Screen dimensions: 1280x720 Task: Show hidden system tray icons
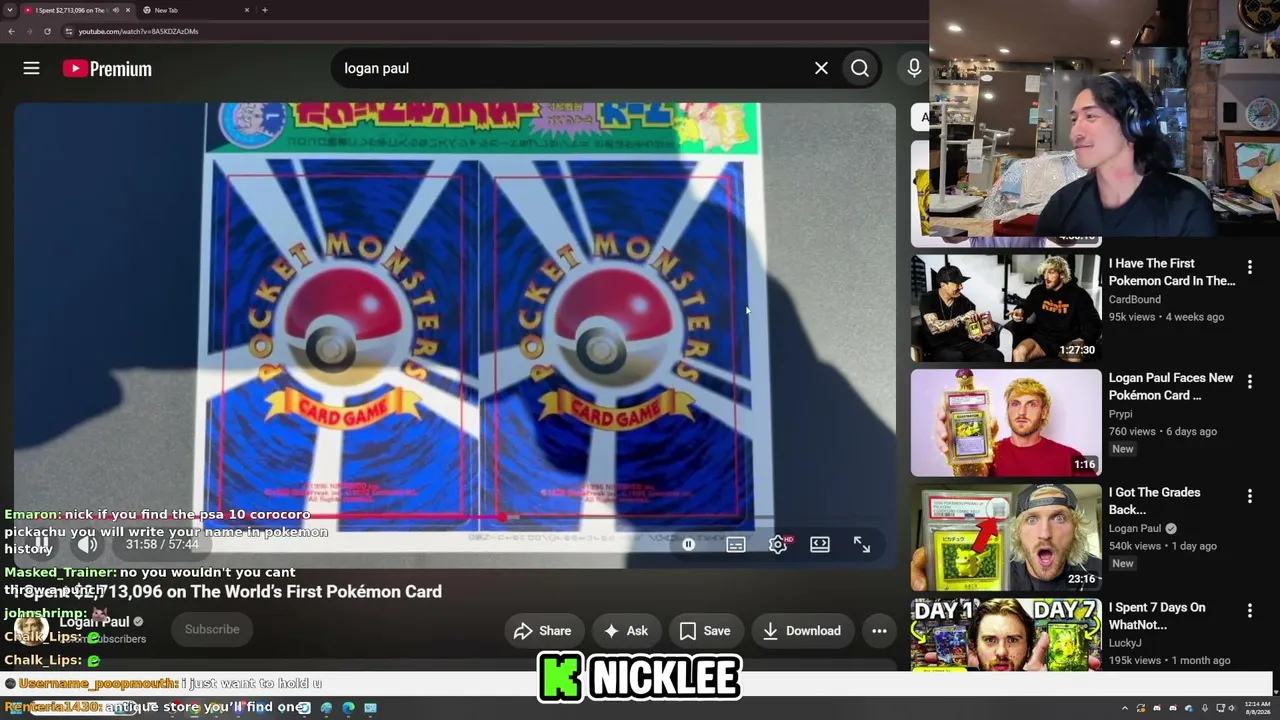[1125, 708]
